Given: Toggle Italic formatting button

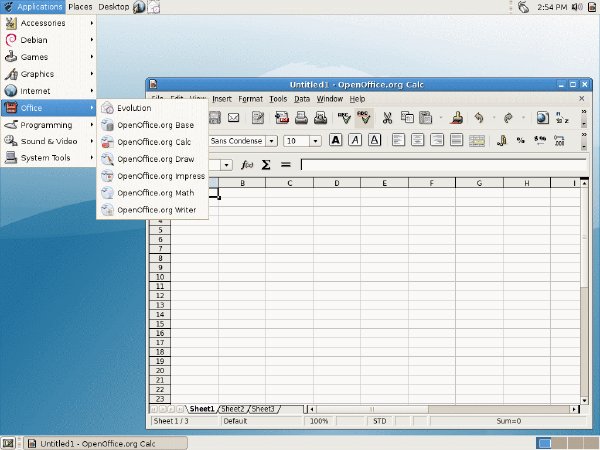Looking at the screenshot, I should 355,140.
